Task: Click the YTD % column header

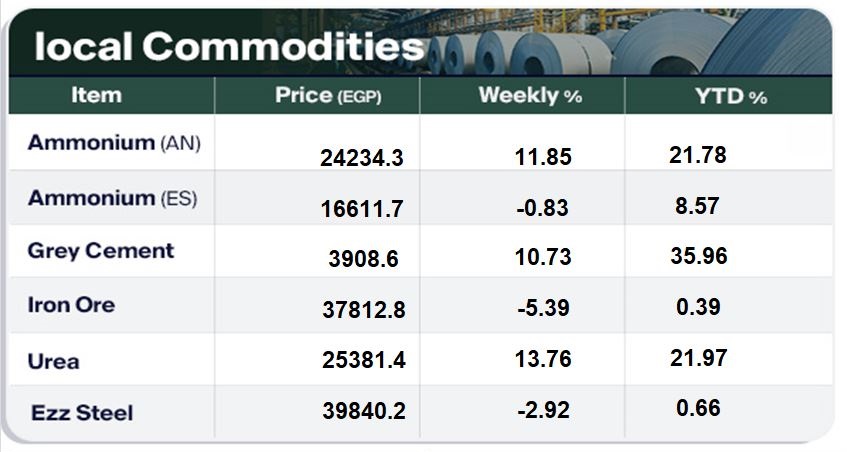Action: tap(731, 96)
